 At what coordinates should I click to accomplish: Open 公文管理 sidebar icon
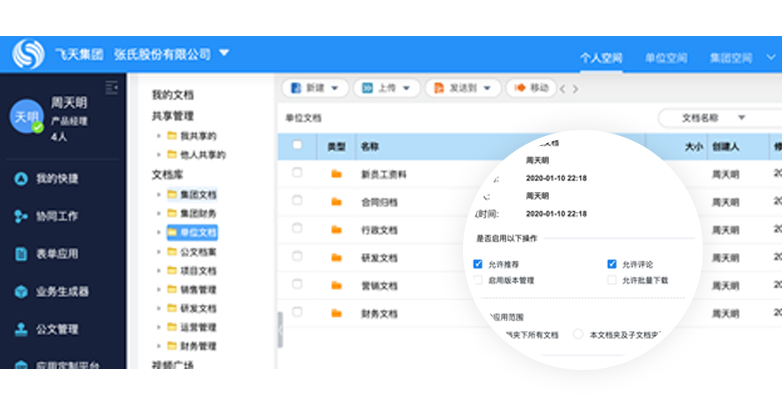(21, 329)
